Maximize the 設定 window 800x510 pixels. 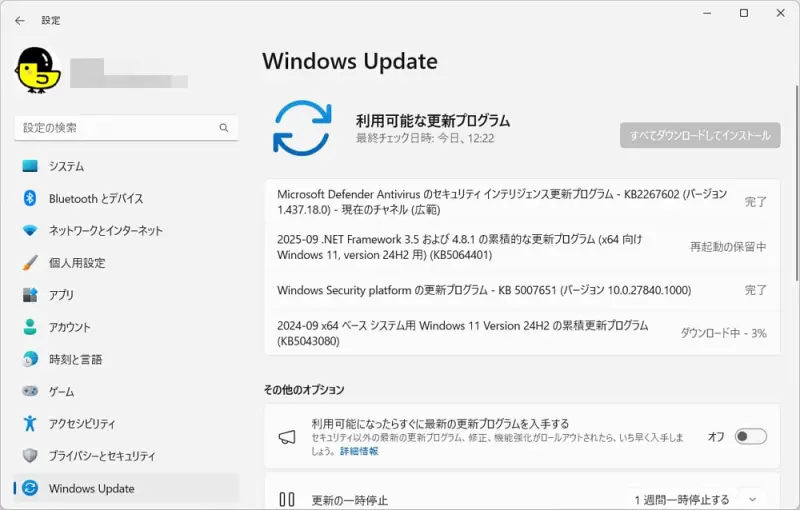point(744,13)
